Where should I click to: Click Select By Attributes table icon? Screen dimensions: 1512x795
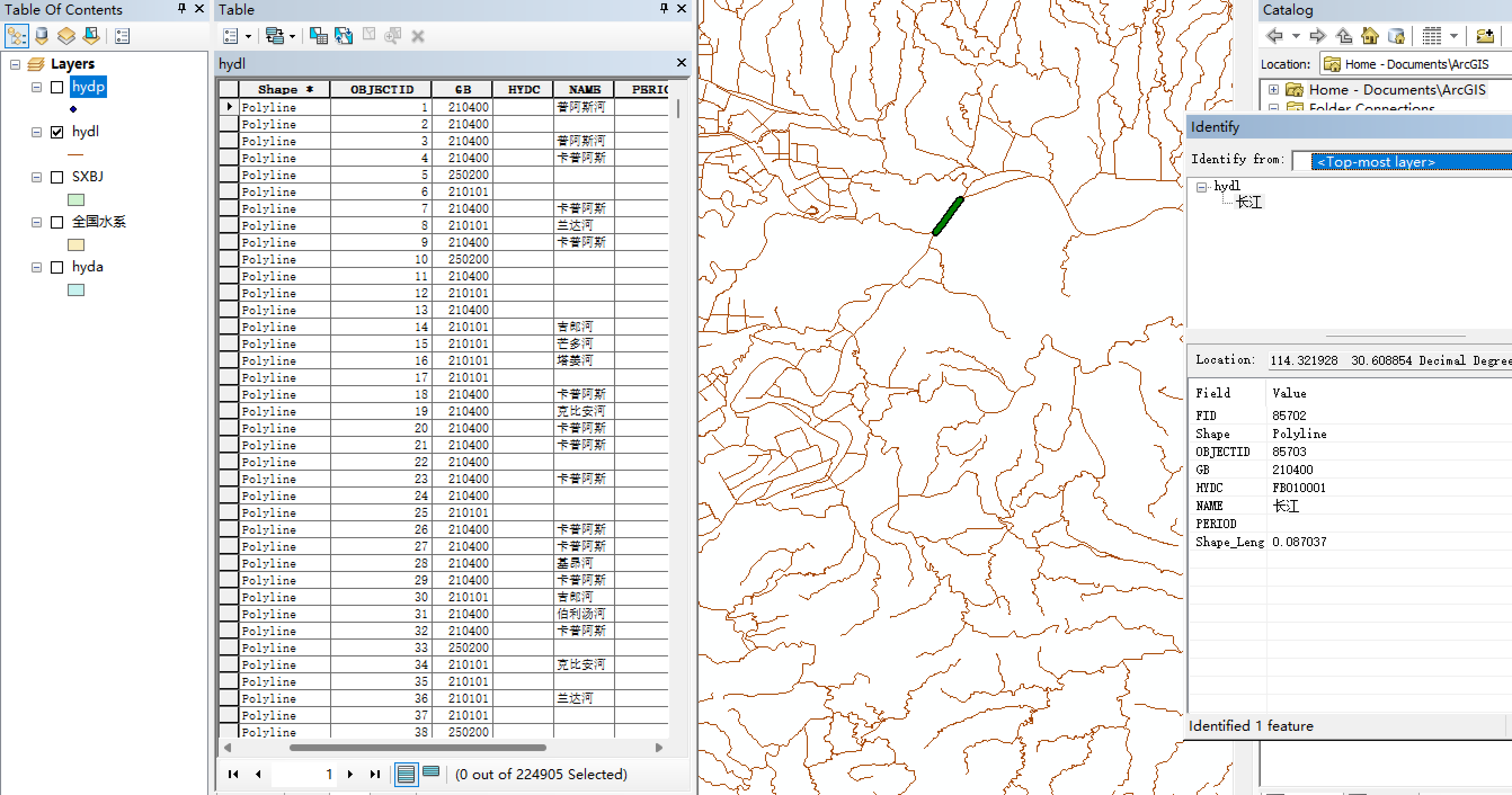[318, 37]
